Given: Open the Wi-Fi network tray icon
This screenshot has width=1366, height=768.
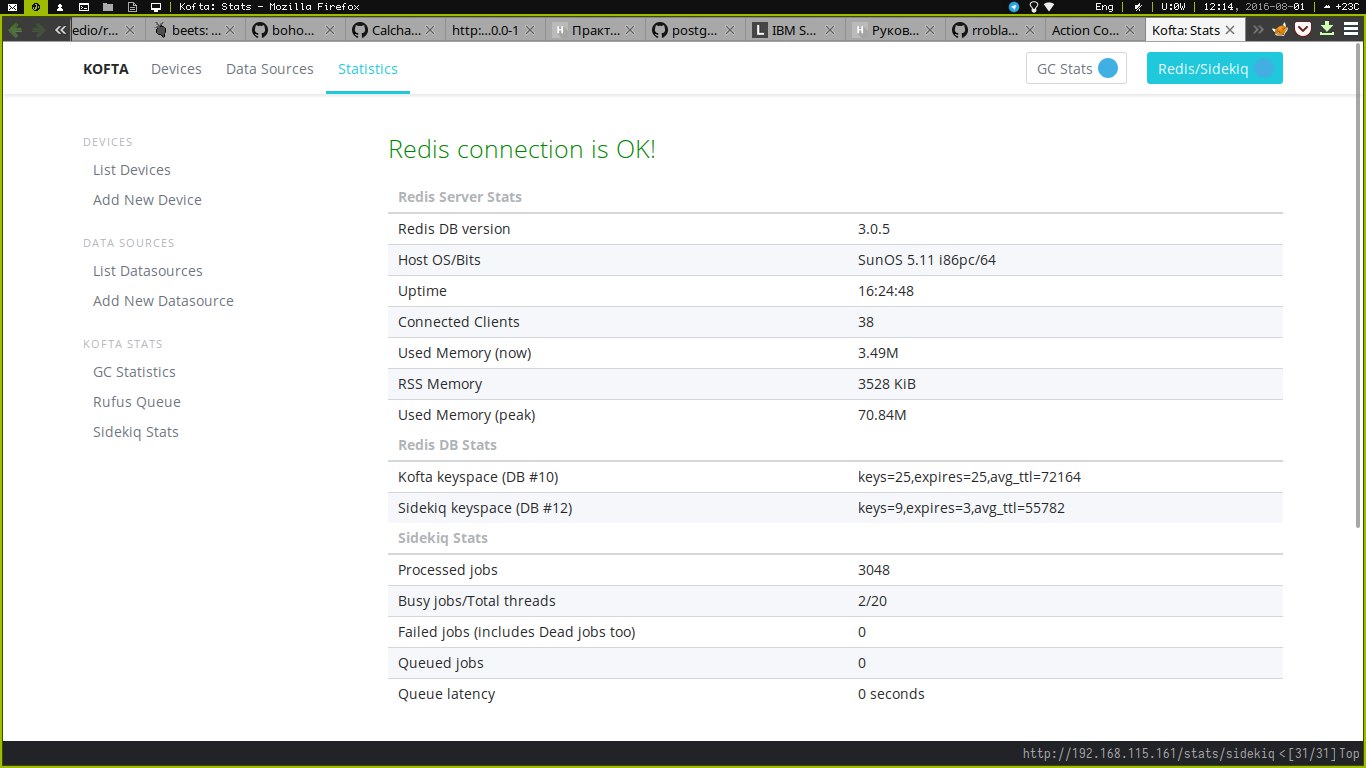Looking at the screenshot, I should point(1049,7).
